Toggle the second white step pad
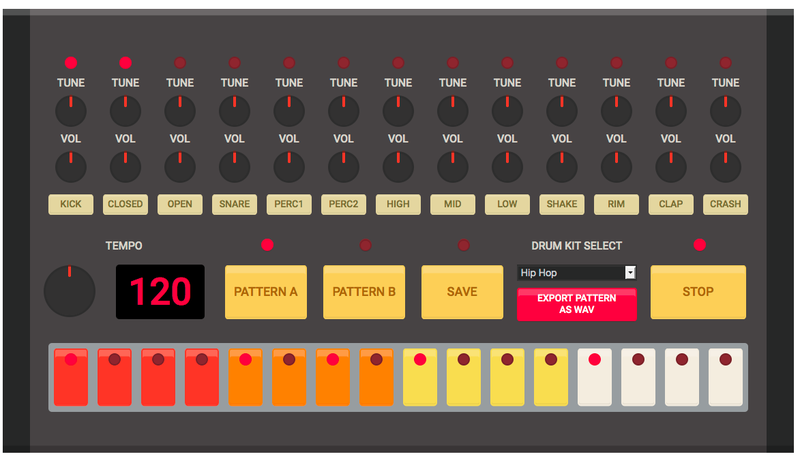This screenshot has height=461, width=800. coord(638,377)
